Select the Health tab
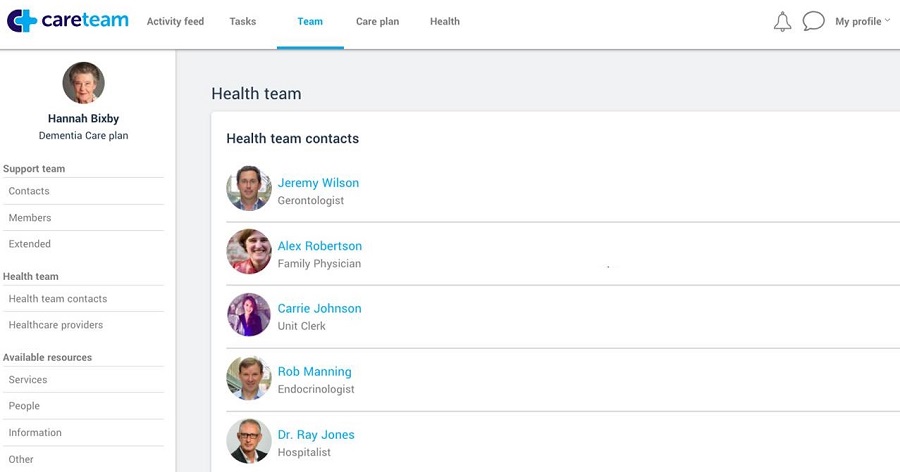900x472 pixels. [x=445, y=22]
